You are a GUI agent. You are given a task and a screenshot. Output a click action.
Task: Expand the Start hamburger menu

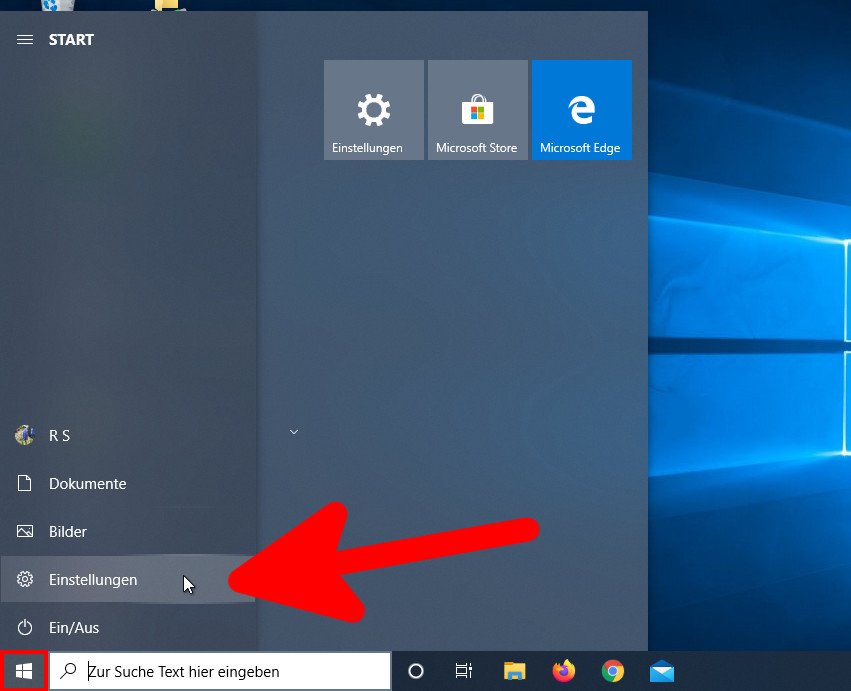(24, 40)
